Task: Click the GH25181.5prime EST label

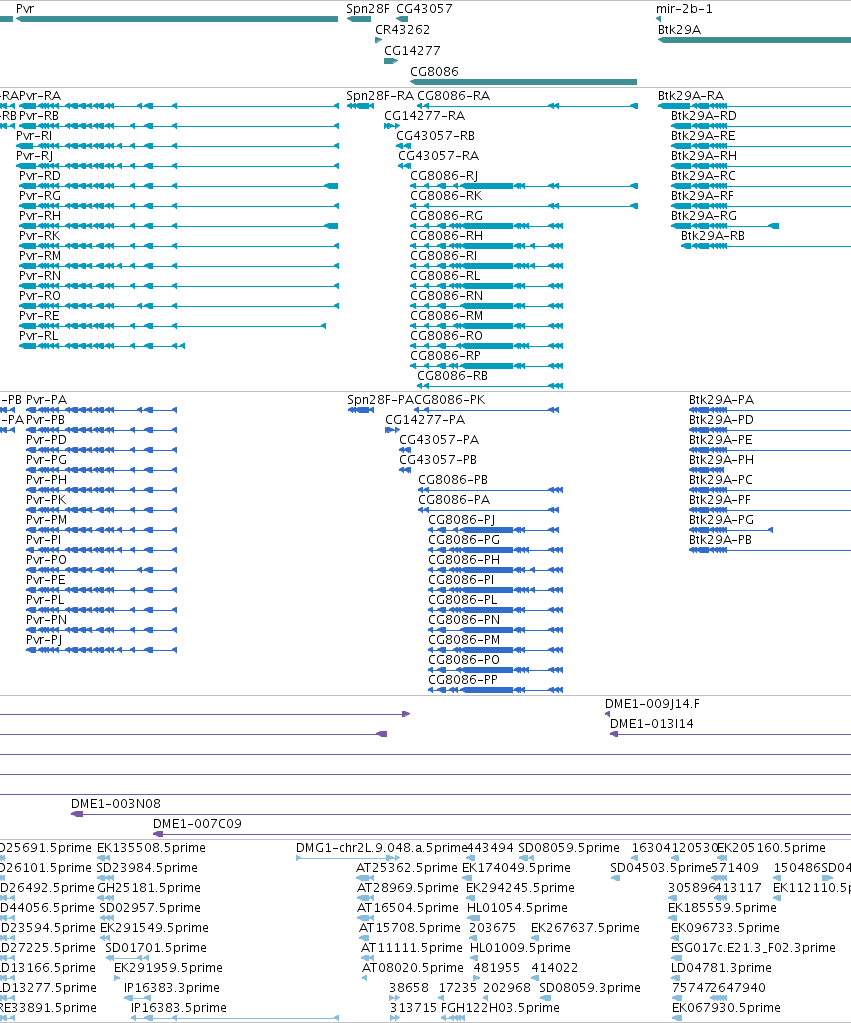Action: click(149, 888)
